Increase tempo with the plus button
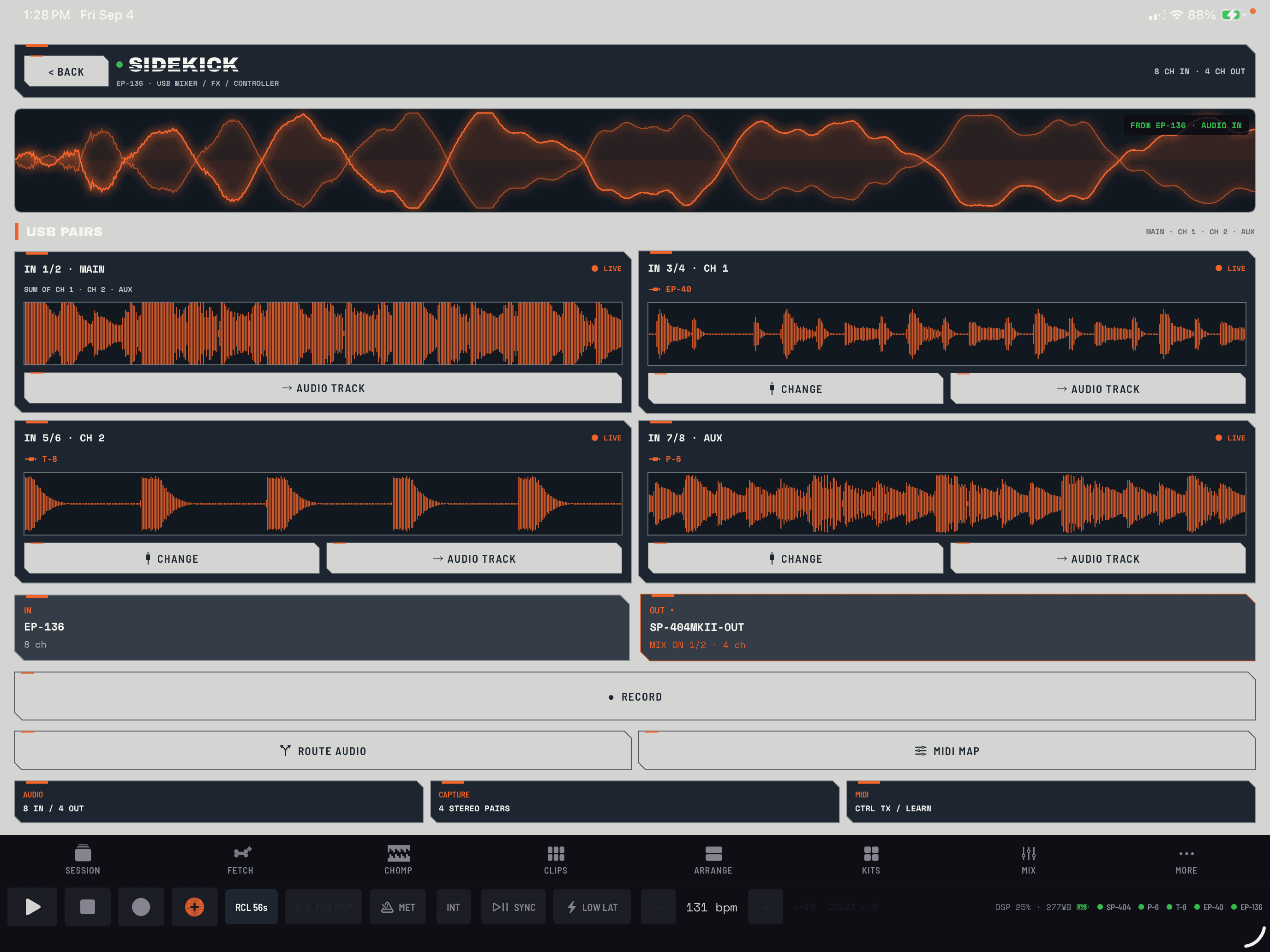1270x952 pixels. (x=765, y=907)
